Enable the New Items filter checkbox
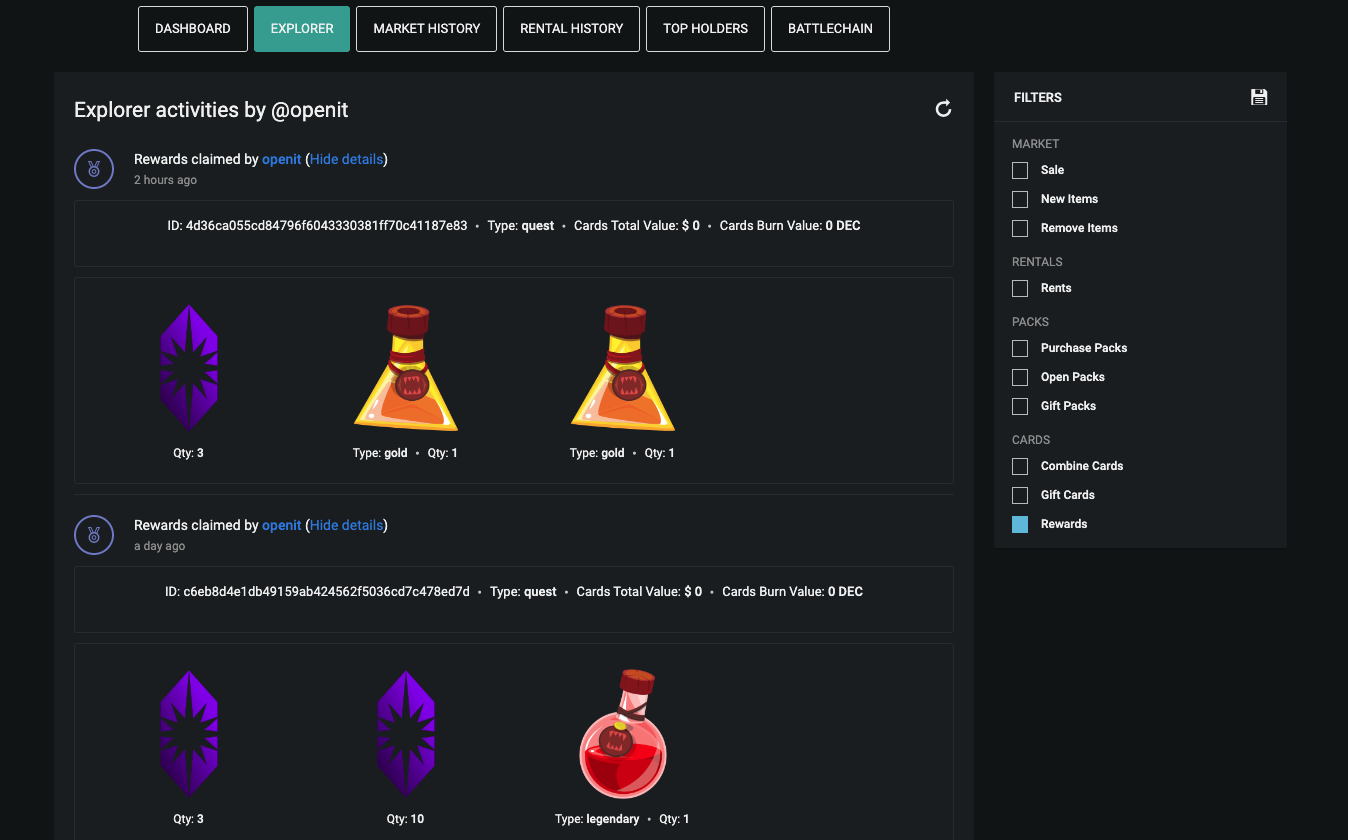 pyautogui.click(x=1020, y=199)
